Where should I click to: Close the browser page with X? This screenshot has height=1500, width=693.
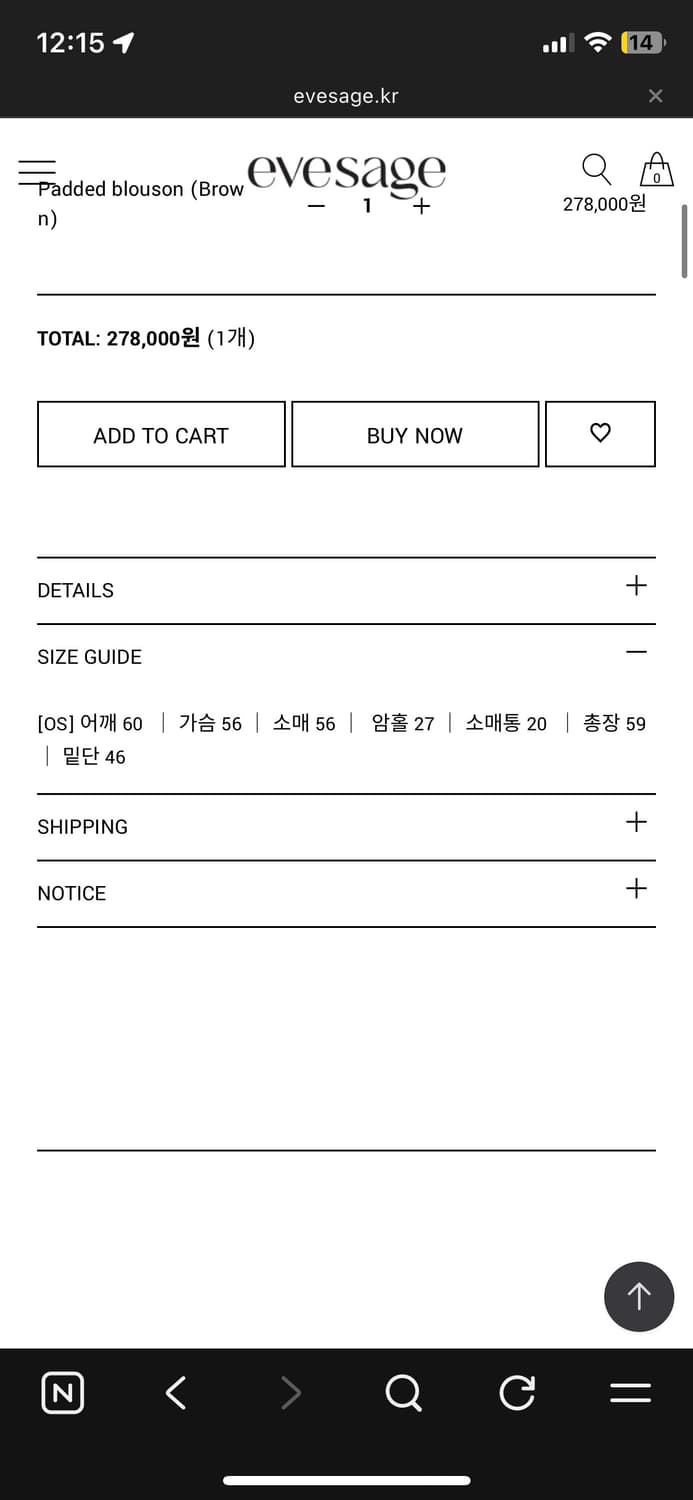coord(655,96)
